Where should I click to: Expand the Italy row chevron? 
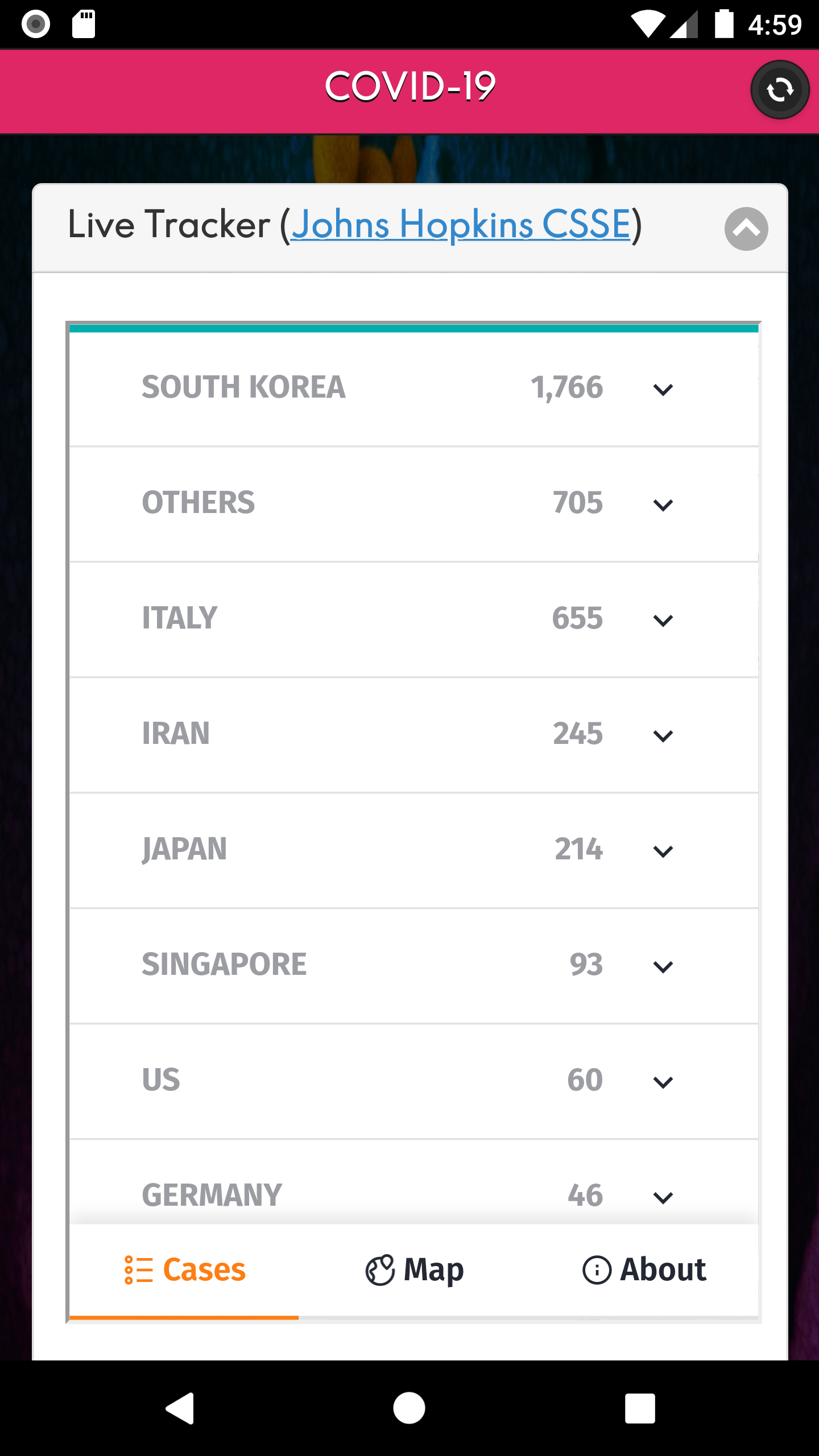(x=663, y=621)
